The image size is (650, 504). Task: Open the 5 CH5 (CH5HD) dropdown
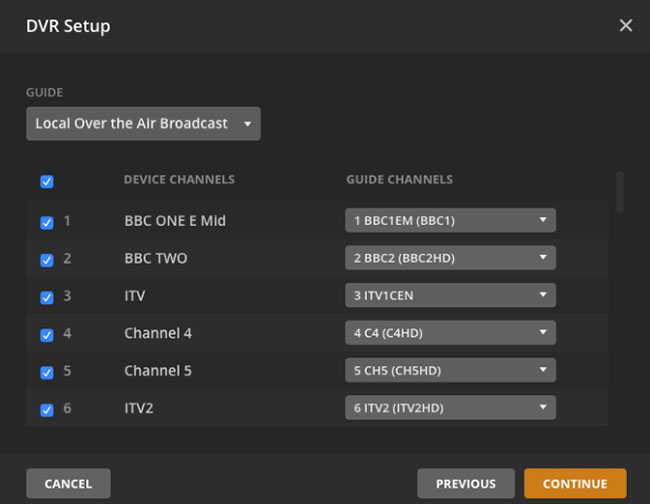(x=450, y=370)
